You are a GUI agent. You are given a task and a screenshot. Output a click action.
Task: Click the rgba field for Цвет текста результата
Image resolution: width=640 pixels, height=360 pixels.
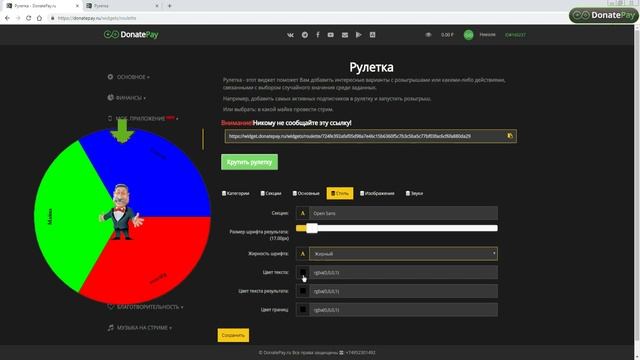tap(403, 291)
